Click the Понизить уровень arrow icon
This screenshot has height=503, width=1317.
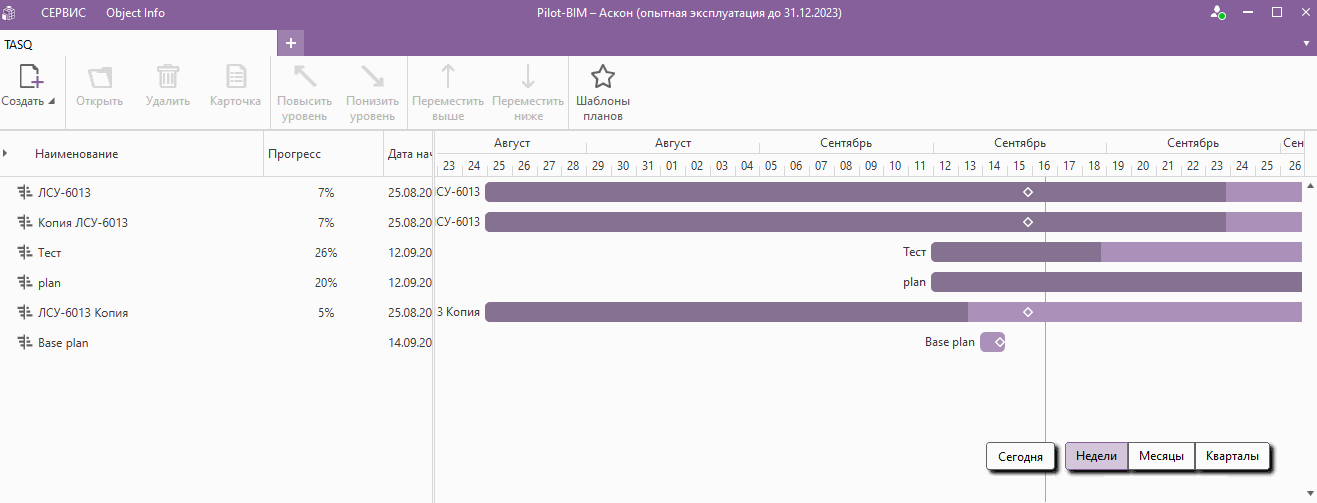click(x=371, y=77)
